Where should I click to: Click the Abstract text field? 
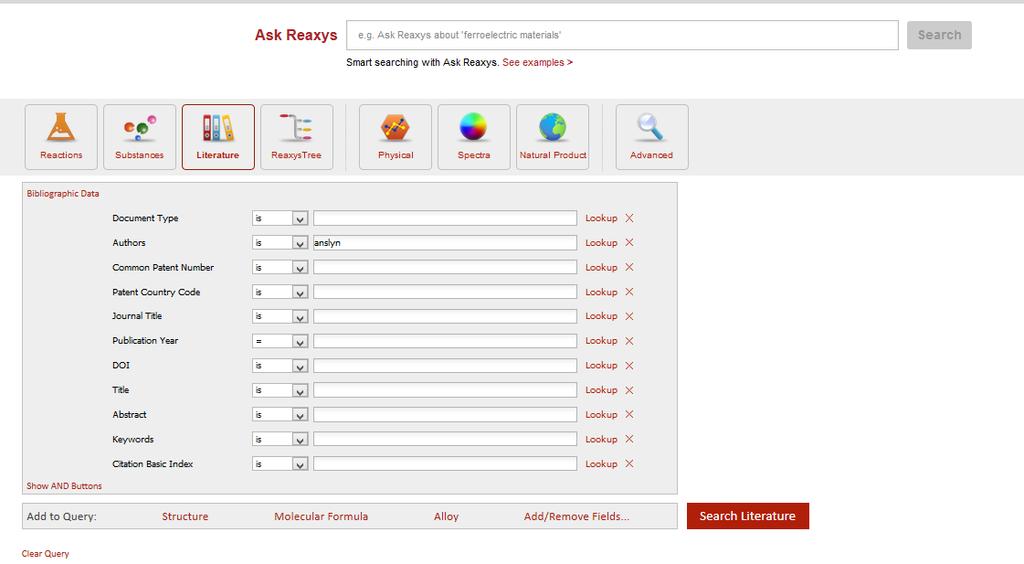[445, 415]
